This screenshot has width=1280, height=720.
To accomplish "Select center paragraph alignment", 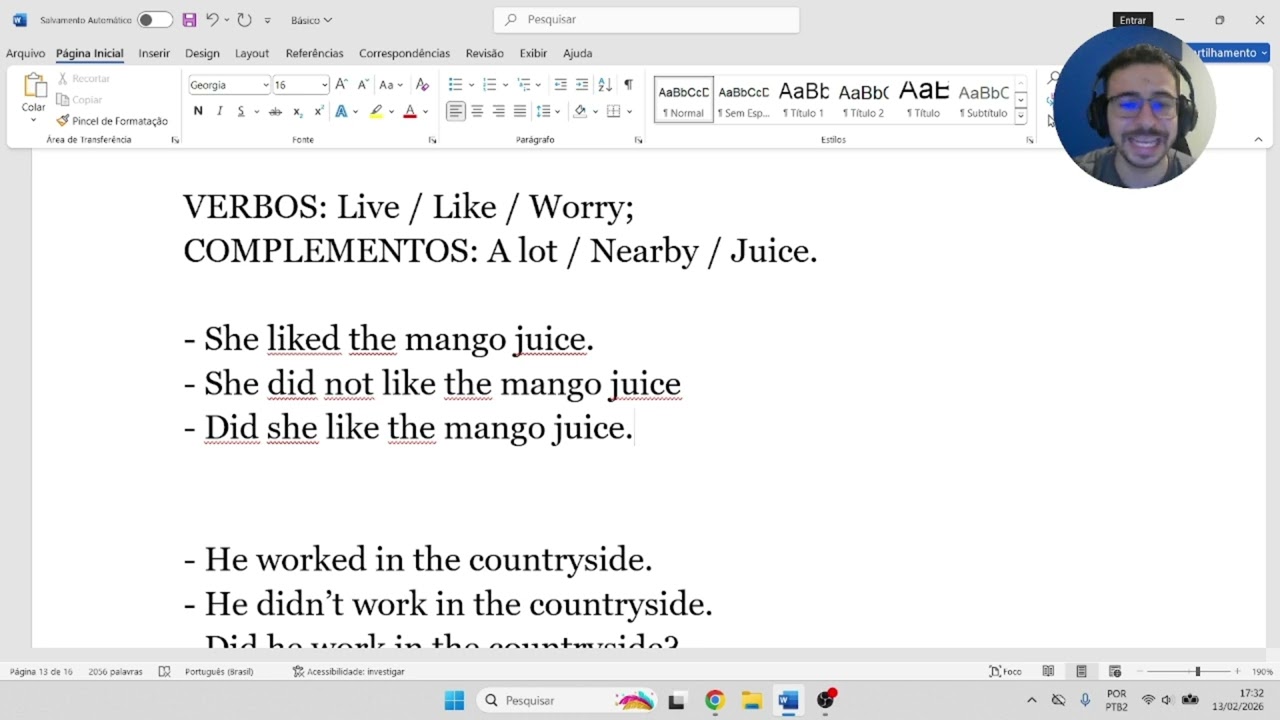I will pos(477,111).
